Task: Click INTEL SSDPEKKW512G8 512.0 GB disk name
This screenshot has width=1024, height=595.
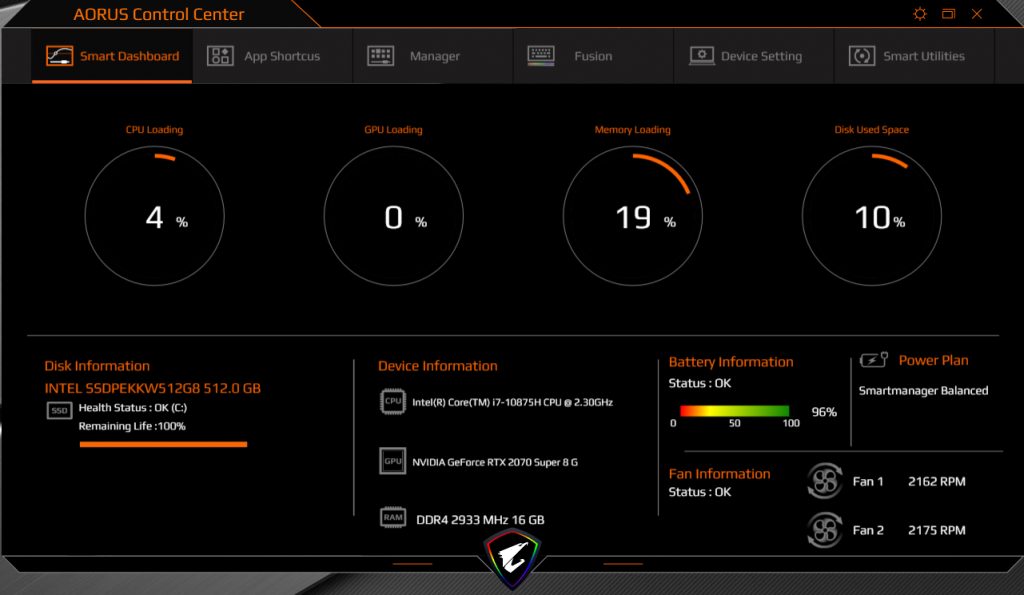Action: pyautogui.click(x=152, y=388)
